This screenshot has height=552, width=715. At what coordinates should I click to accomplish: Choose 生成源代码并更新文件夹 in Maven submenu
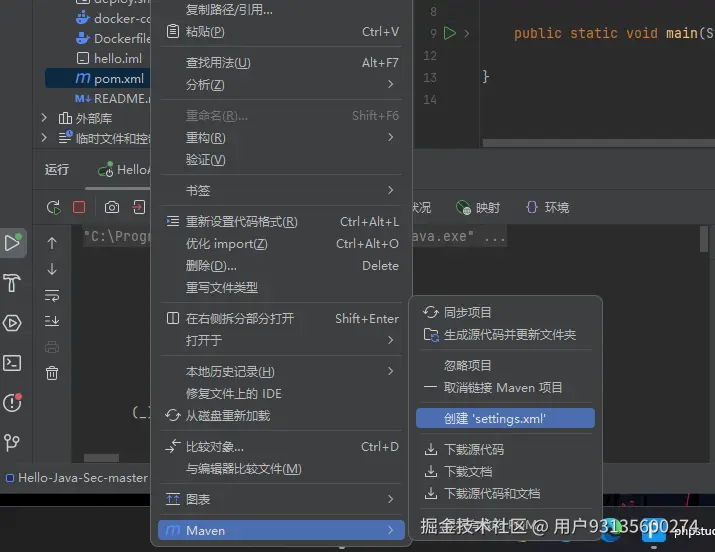(x=505, y=335)
